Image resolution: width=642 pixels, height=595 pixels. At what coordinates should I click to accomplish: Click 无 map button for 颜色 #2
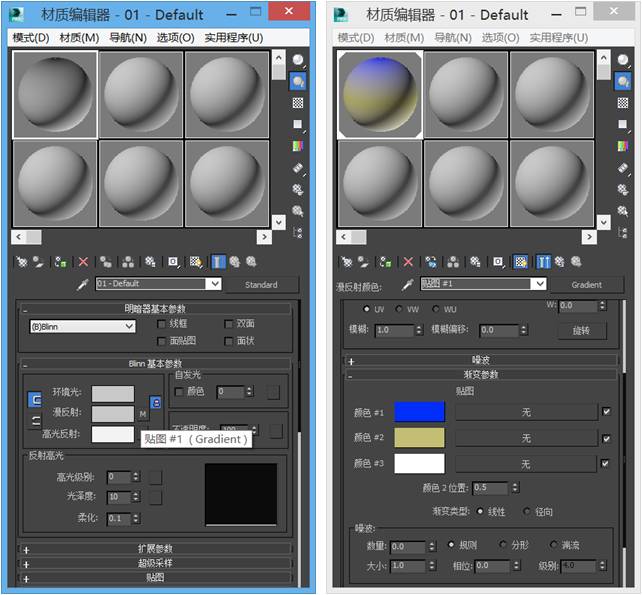pyautogui.click(x=526, y=439)
